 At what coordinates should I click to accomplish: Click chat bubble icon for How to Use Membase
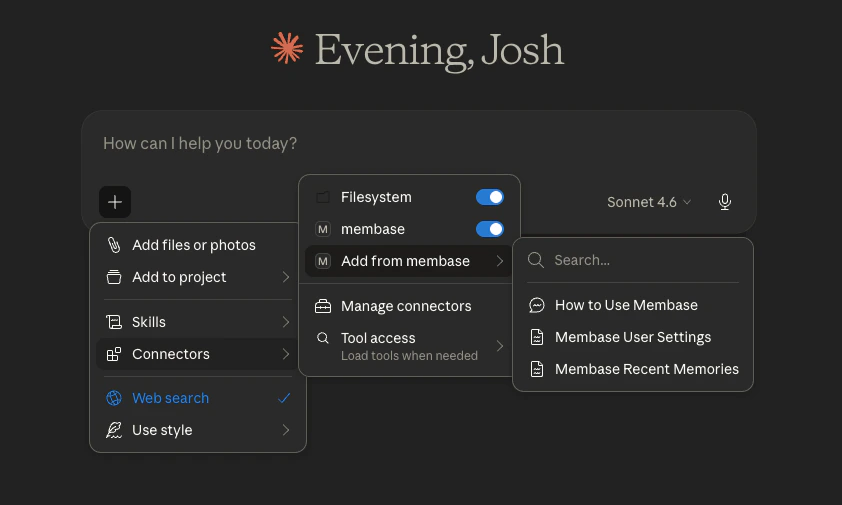[x=537, y=305]
